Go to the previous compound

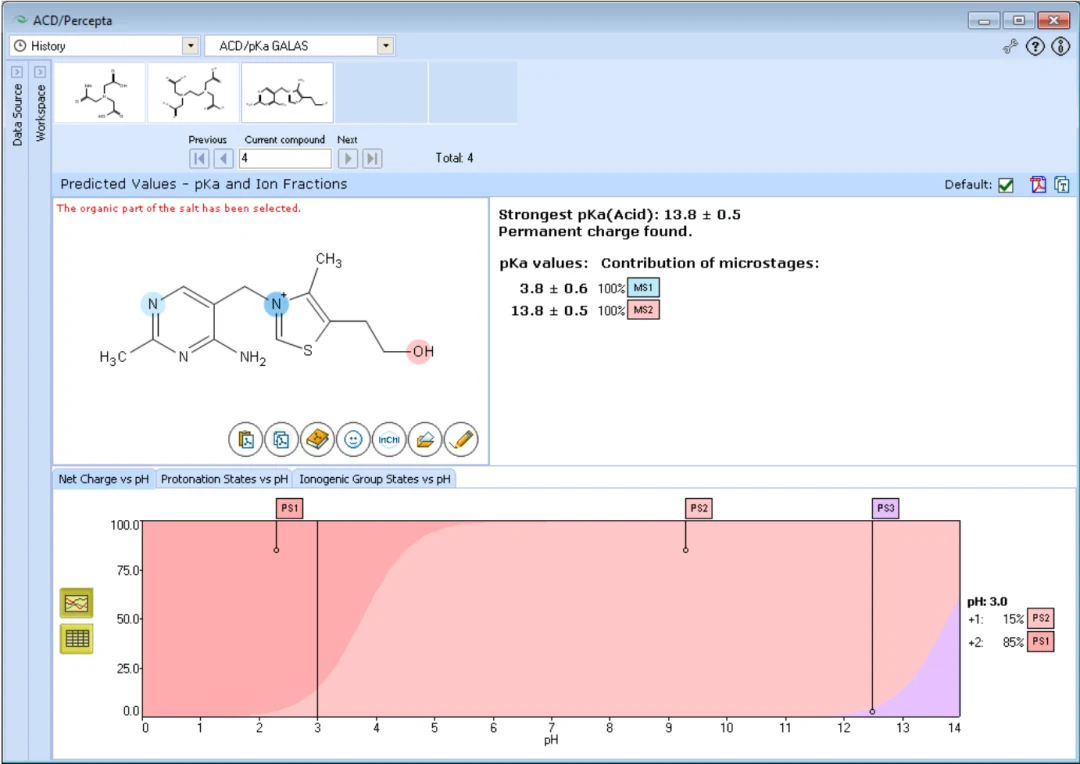click(x=223, y=158)
